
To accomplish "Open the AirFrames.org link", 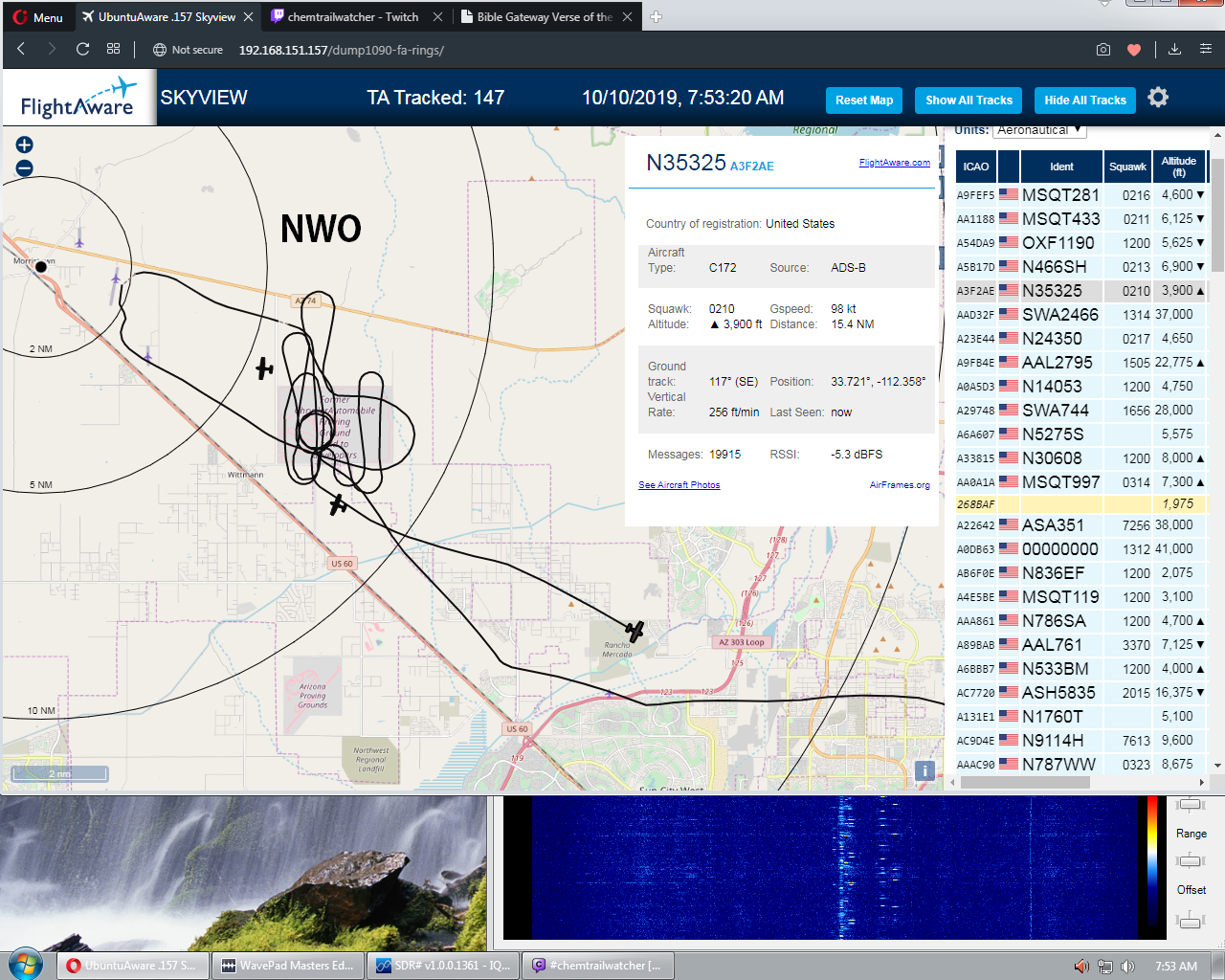I will coord(900,485).
